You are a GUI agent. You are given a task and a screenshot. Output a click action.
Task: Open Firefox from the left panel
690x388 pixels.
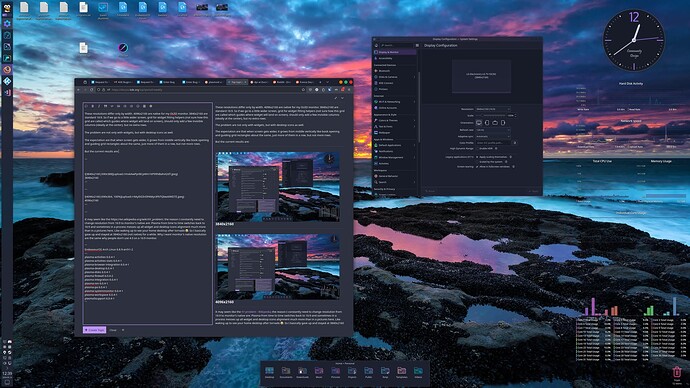pos(7,69)
